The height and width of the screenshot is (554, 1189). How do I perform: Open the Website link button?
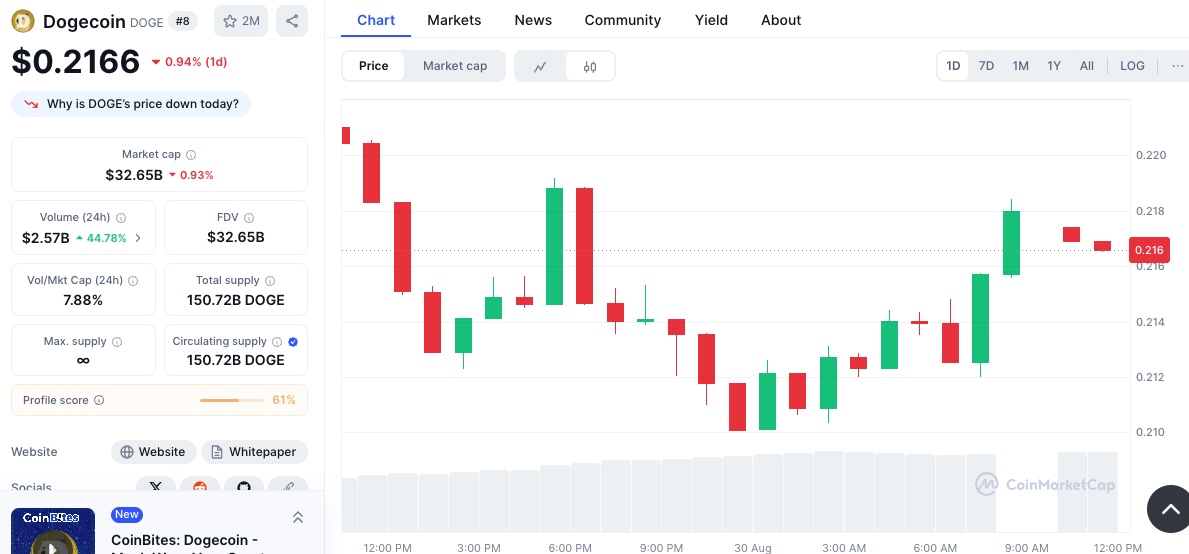(154, 452)
